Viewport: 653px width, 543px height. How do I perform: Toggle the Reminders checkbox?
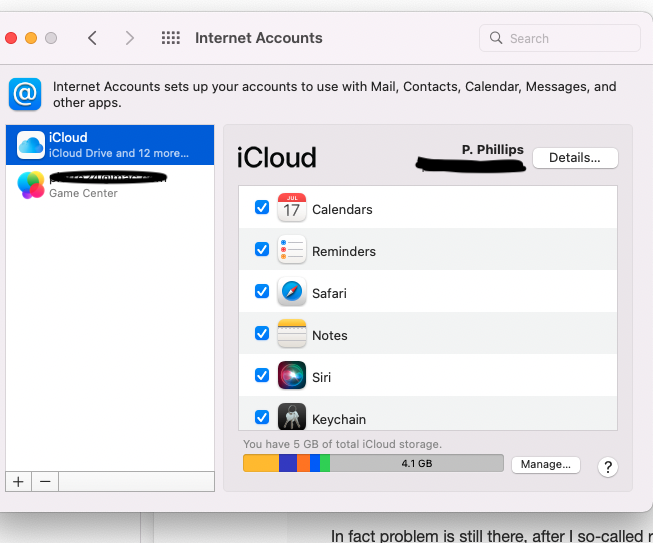pos(262,249)
